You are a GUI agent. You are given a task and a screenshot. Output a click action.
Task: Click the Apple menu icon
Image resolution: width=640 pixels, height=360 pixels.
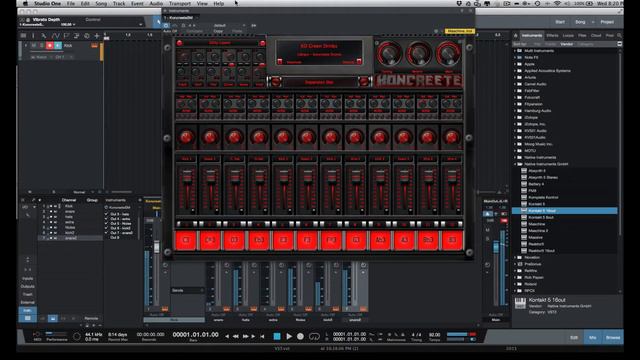tap(24, 3)
